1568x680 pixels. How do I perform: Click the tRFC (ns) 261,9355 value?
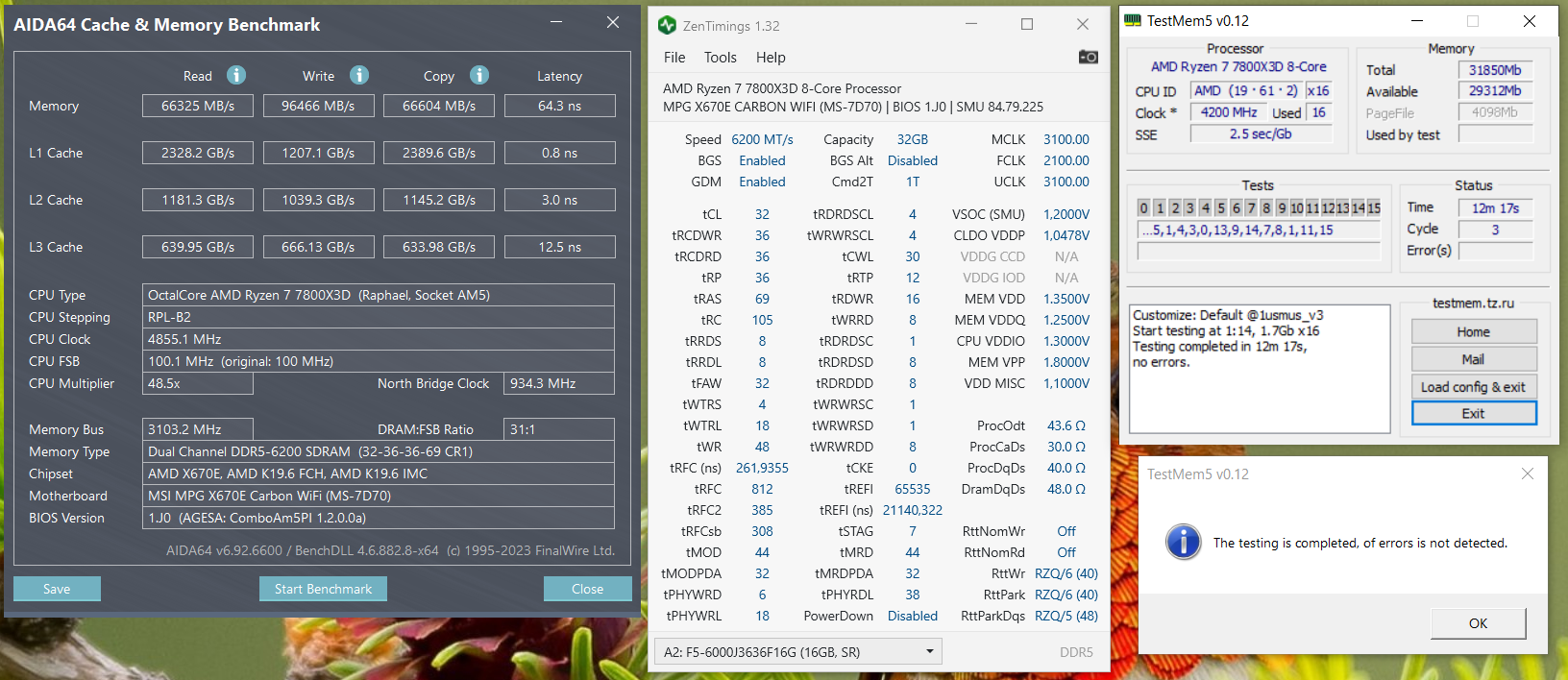(x=762, y=468)
